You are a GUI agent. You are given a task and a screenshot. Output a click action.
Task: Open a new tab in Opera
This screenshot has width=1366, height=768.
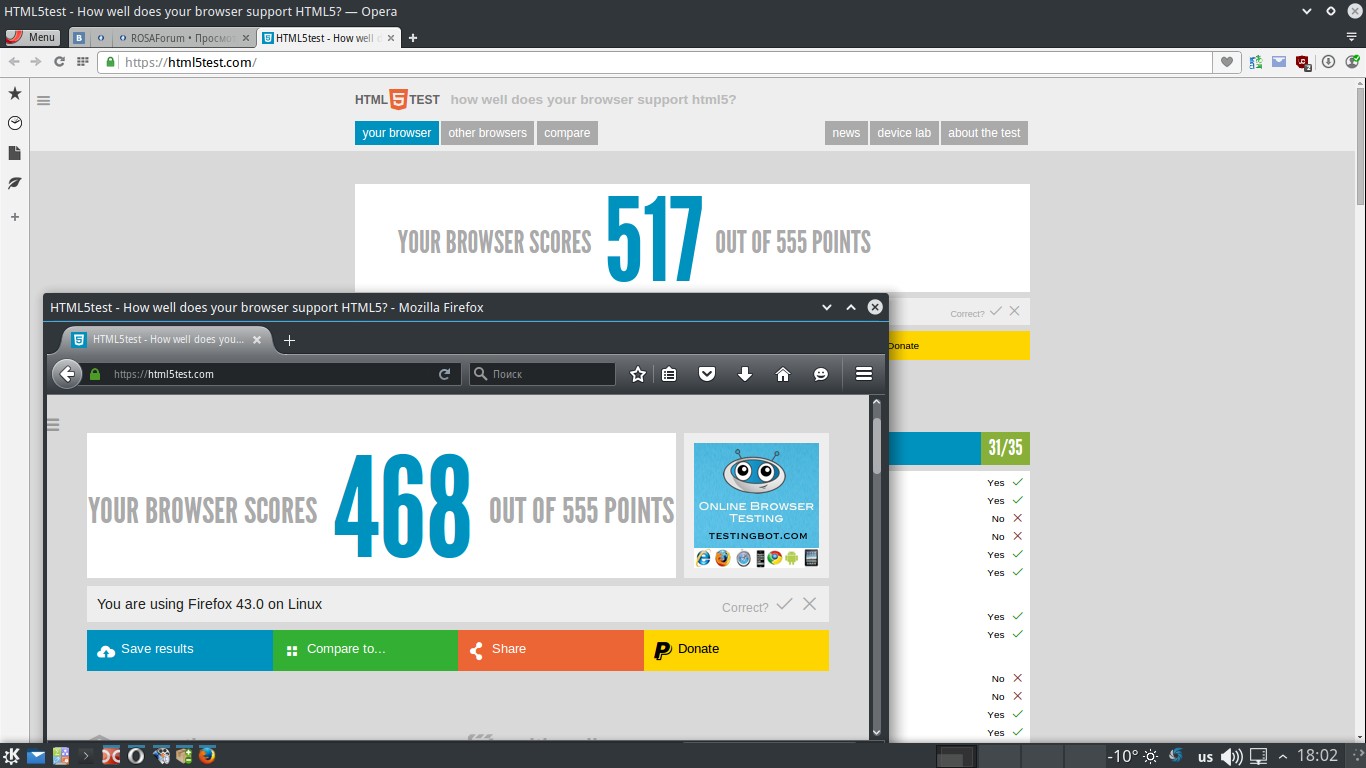pos(413,38)
